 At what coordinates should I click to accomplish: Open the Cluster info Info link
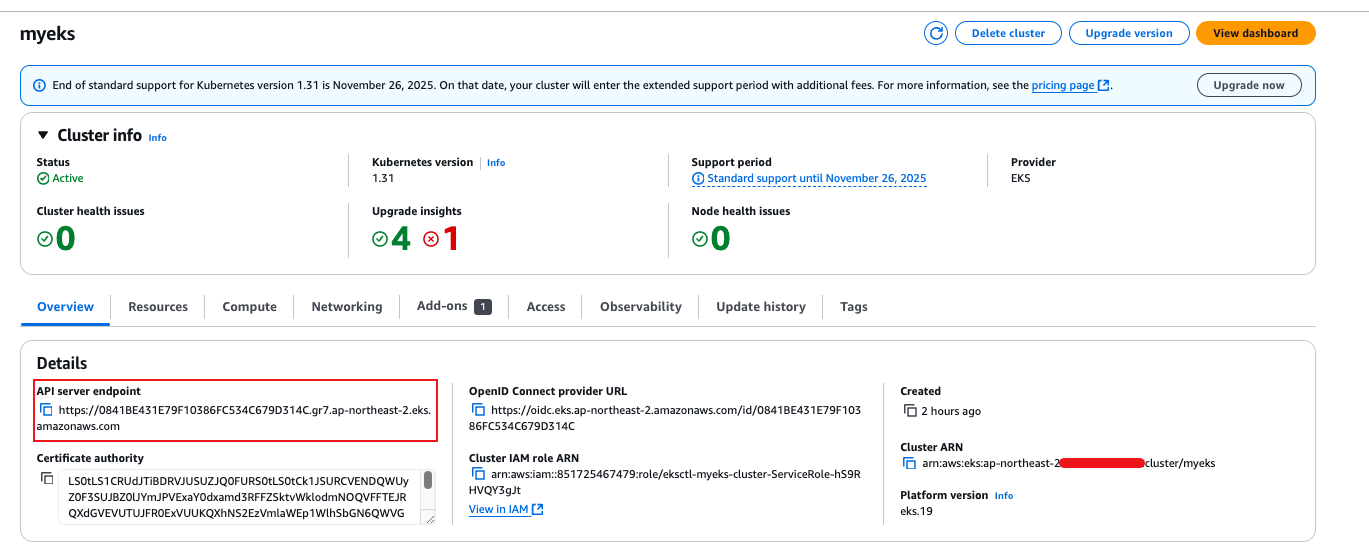pyautogui.click(x=158, y=137)
